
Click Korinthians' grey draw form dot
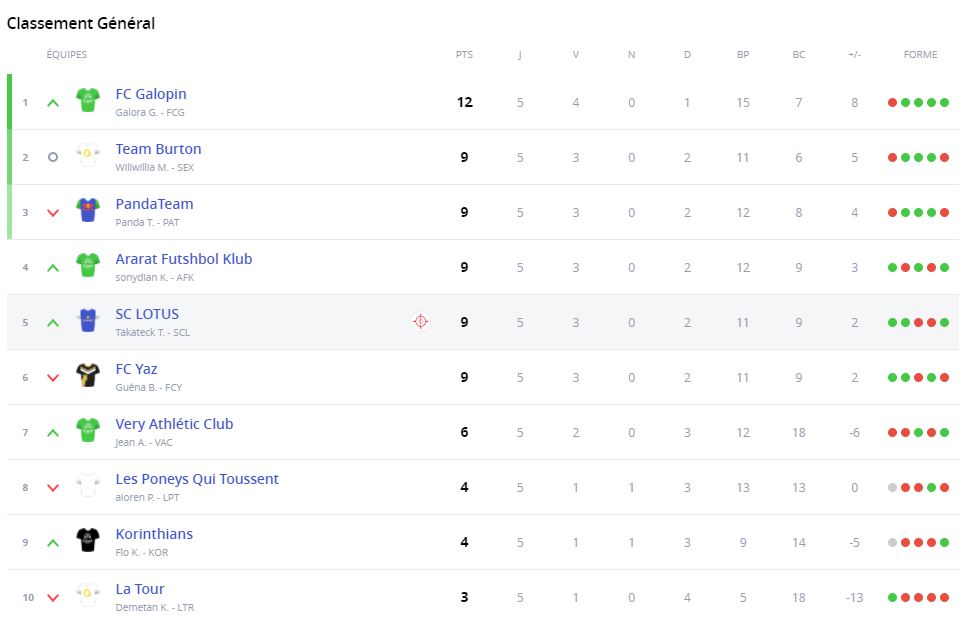pos(892,542)
